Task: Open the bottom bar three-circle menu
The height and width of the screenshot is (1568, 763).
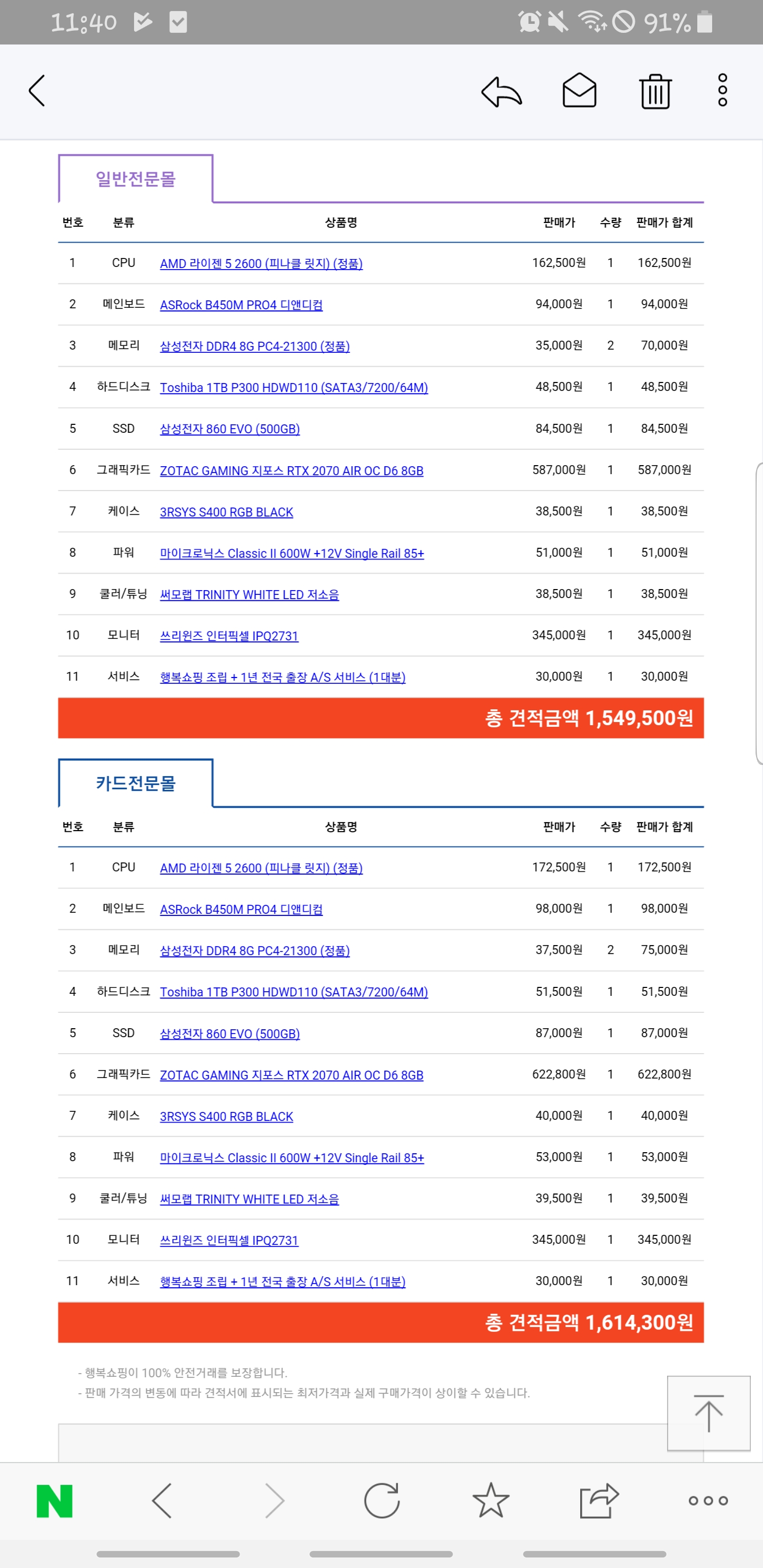Action: [x=708, y=1500]
